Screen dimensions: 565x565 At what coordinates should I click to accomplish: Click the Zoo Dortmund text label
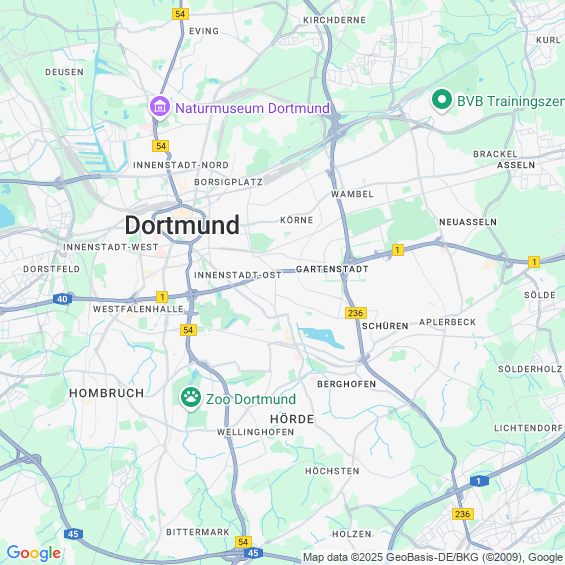point(251,399)
